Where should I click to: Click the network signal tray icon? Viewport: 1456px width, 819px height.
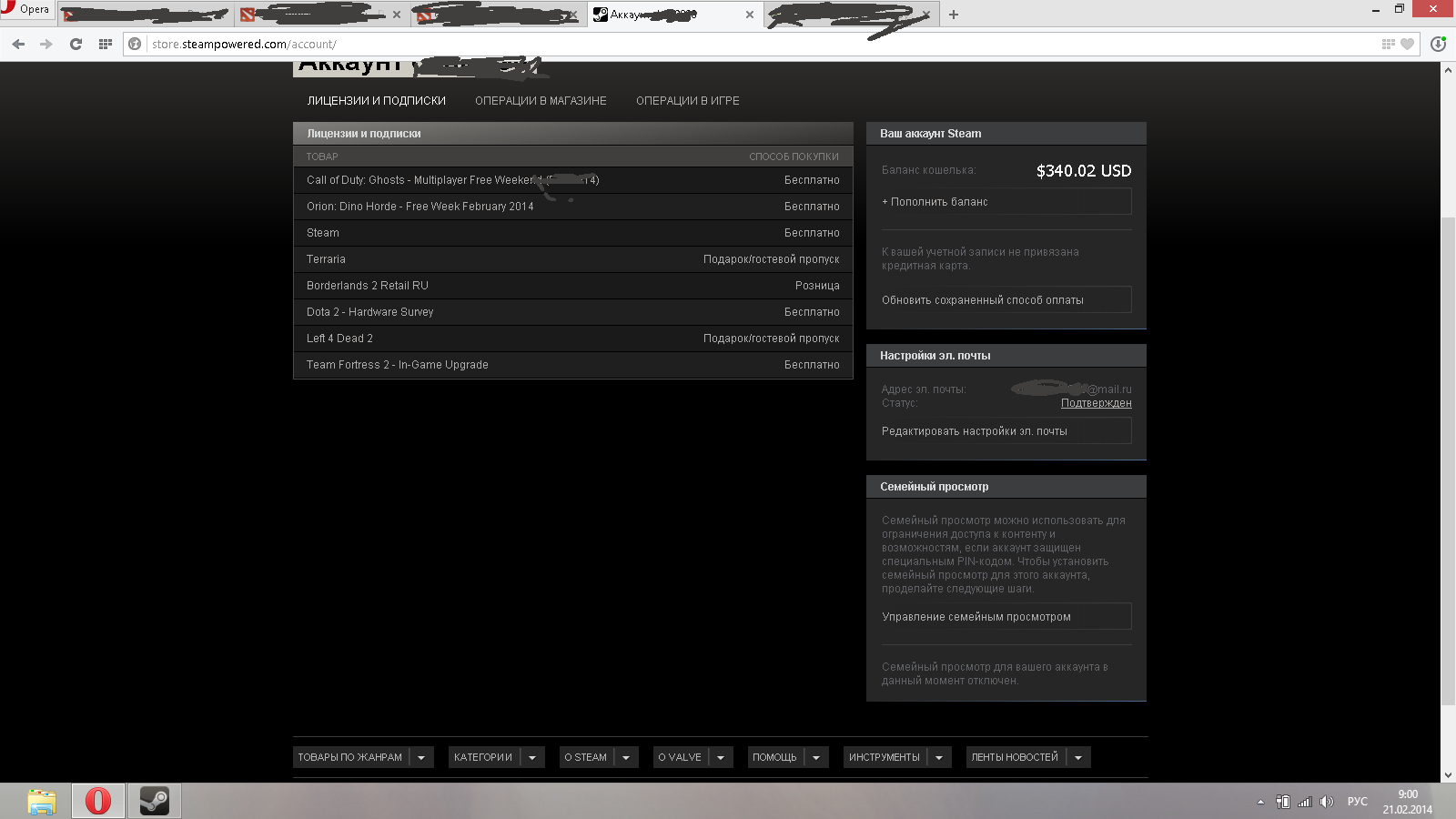[1305, 802]
